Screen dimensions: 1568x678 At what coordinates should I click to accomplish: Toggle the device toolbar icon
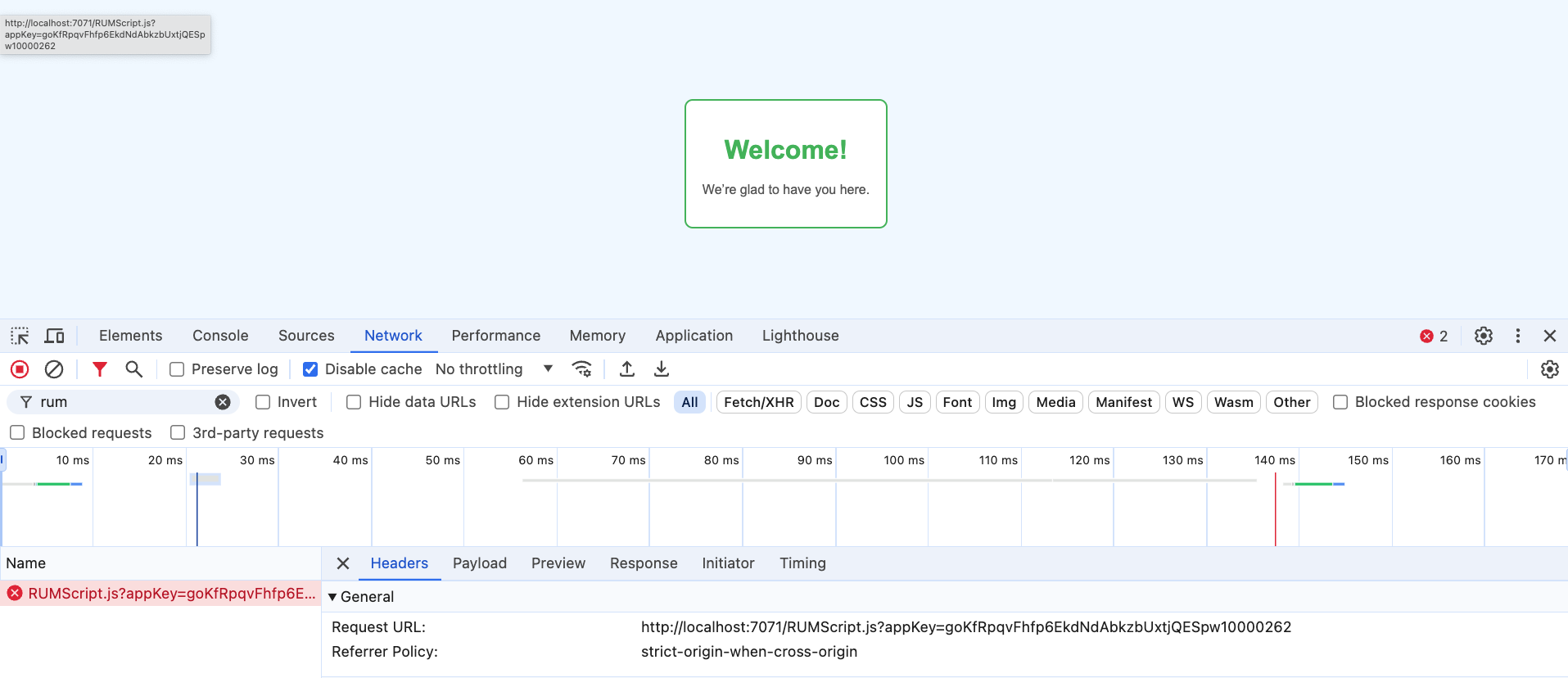(x=54, y=336)
